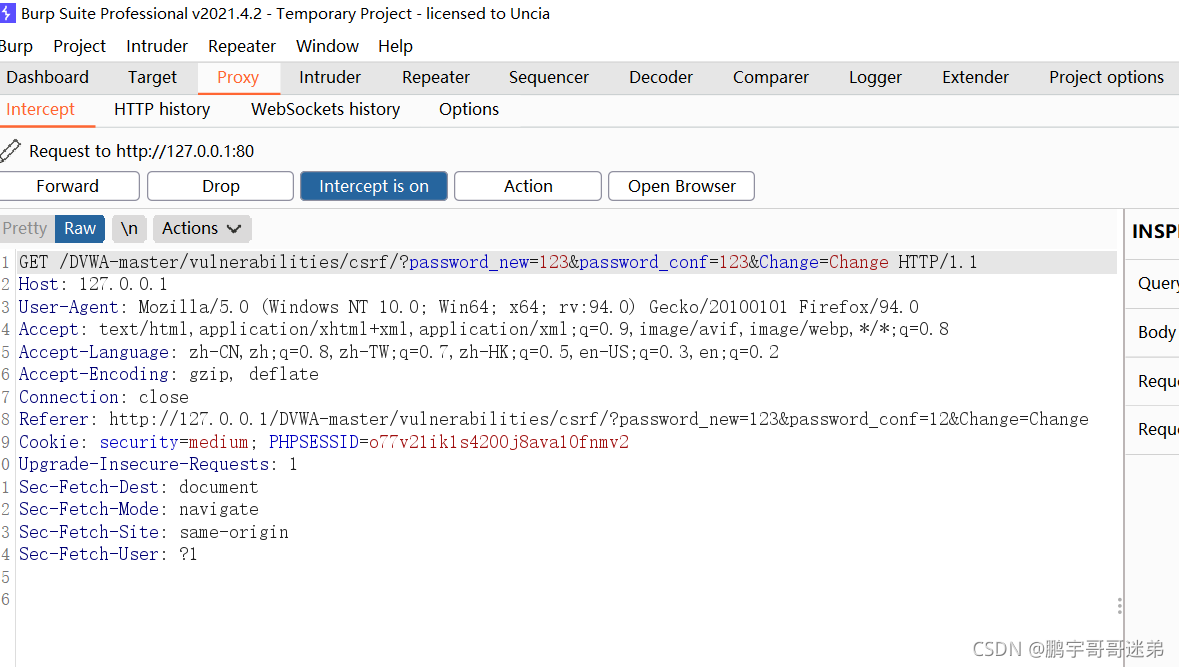Image resolution: width=1179 pixels, height=667 pixels.
Task: Click the Sec-Fetch-Mode: navigate line
Action: (x=138, y=509)
